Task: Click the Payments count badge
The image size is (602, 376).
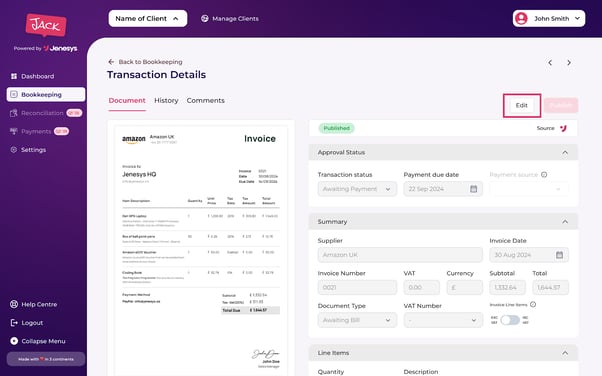Action: [61, 131]
